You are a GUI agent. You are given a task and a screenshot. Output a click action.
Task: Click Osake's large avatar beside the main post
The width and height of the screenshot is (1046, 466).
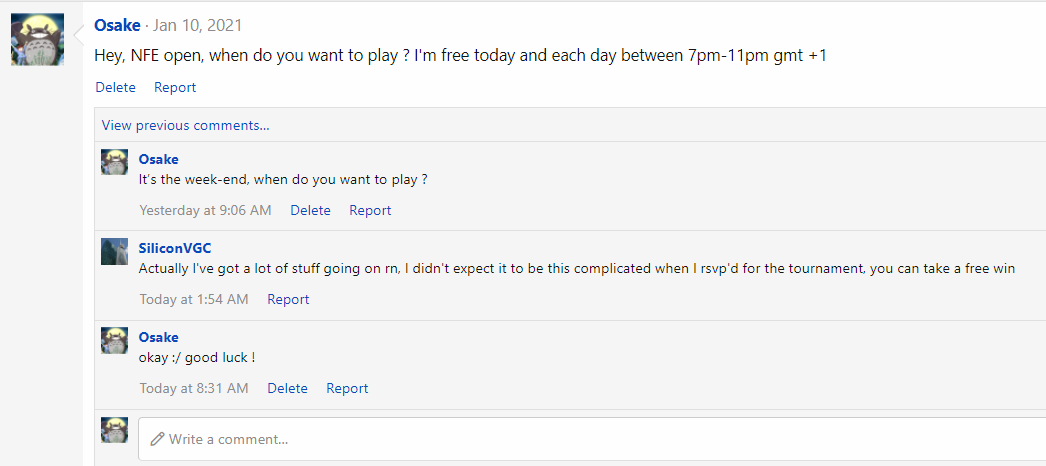click(x=37, y=40)
